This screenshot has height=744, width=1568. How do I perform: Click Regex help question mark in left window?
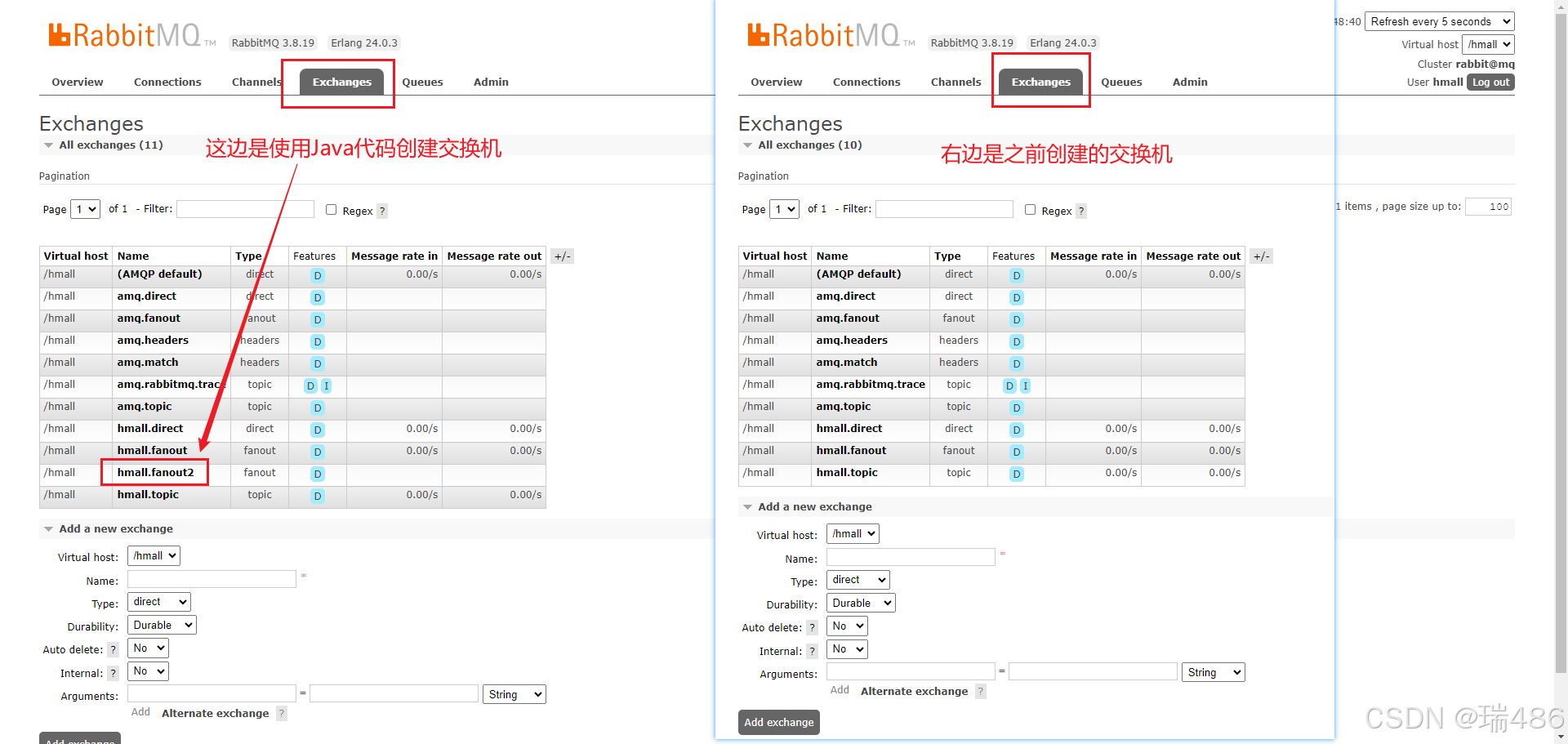coord(382,211)
